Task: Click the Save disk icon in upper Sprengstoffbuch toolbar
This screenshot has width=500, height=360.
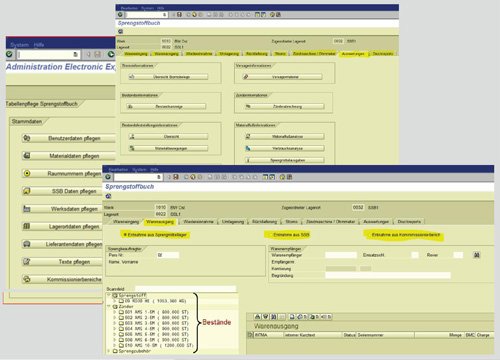Action: (x=179, y=15)
